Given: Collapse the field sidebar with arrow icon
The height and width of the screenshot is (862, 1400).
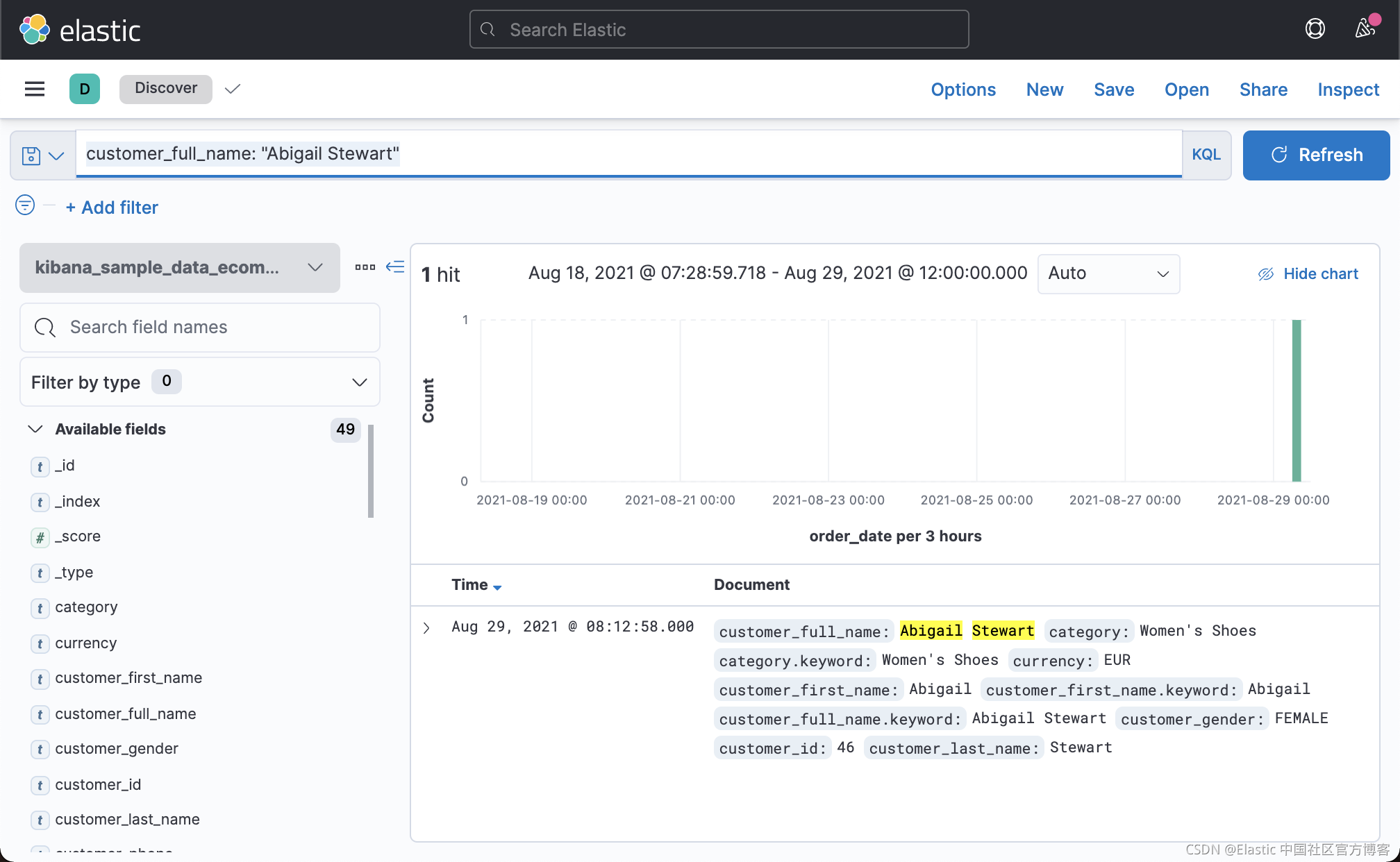Looking at the screenshot, I should pos(395,267).
